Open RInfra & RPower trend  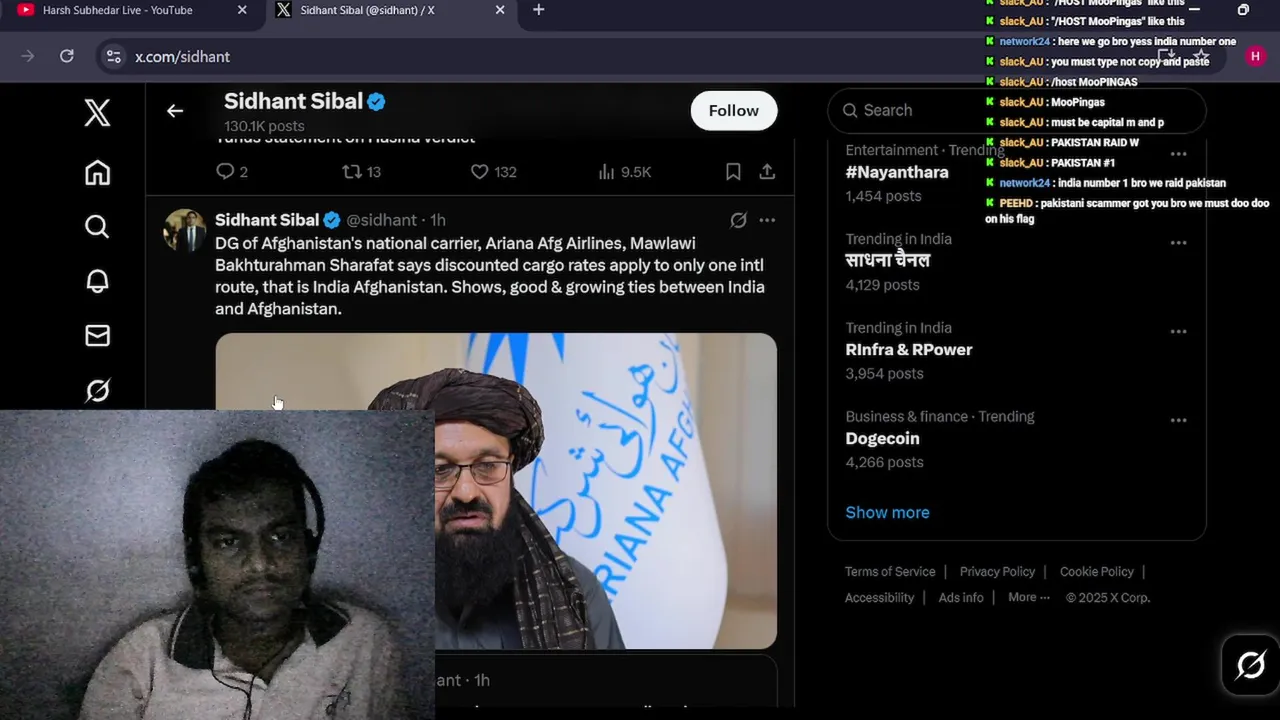pos(909,349)
